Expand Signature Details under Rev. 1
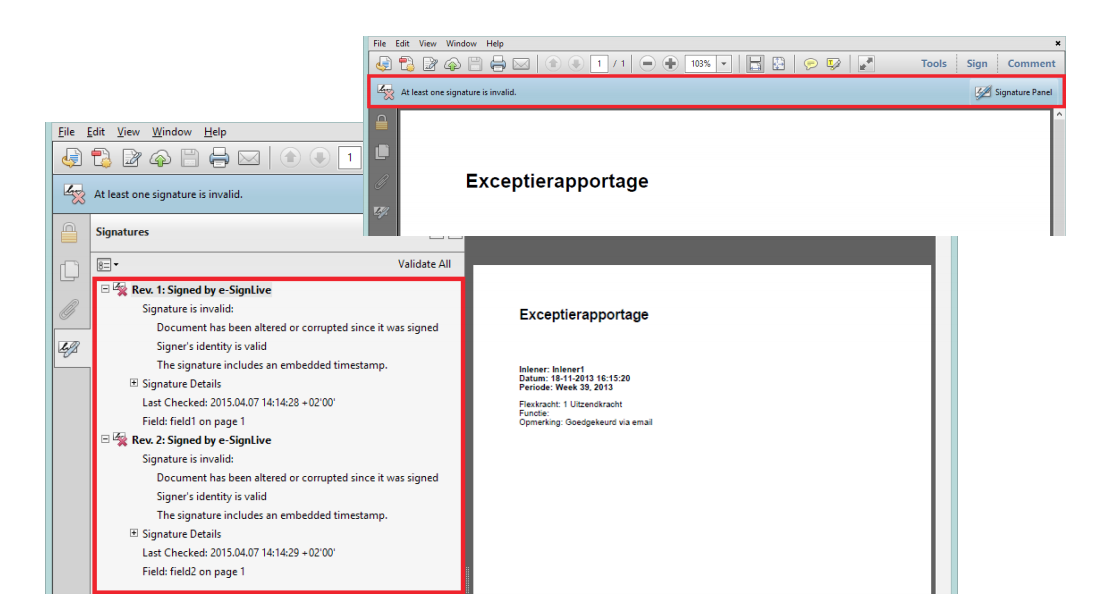Screen dimensions: 1098x609 pyautogui.click(x=134, y=383)
